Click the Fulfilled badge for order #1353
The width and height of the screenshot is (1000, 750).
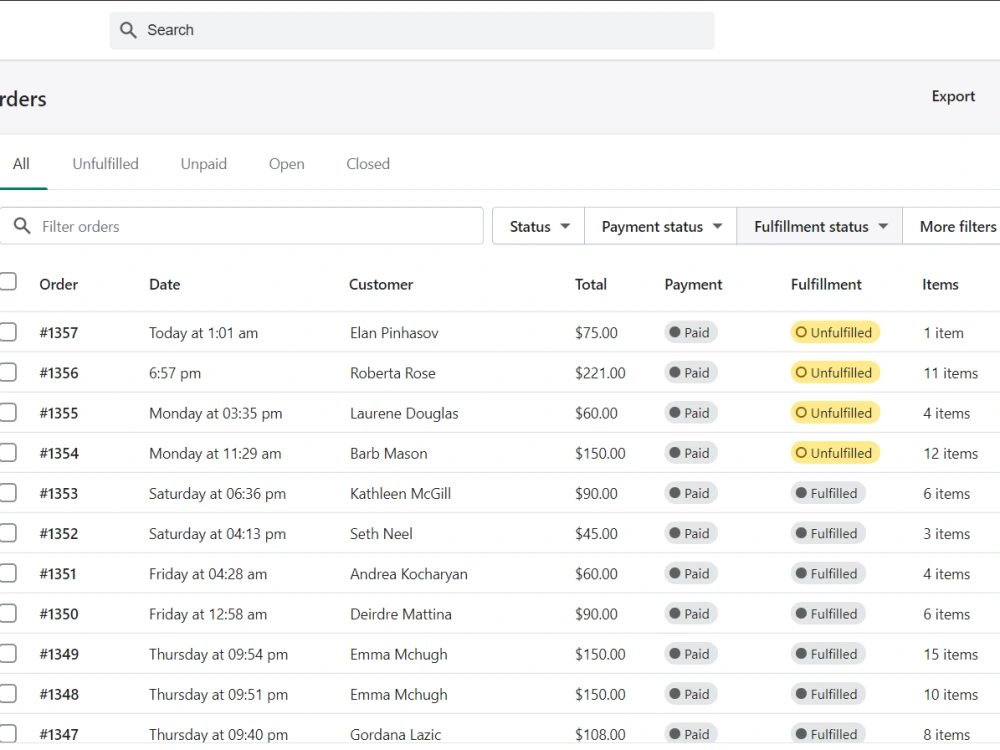click(828, 493)
